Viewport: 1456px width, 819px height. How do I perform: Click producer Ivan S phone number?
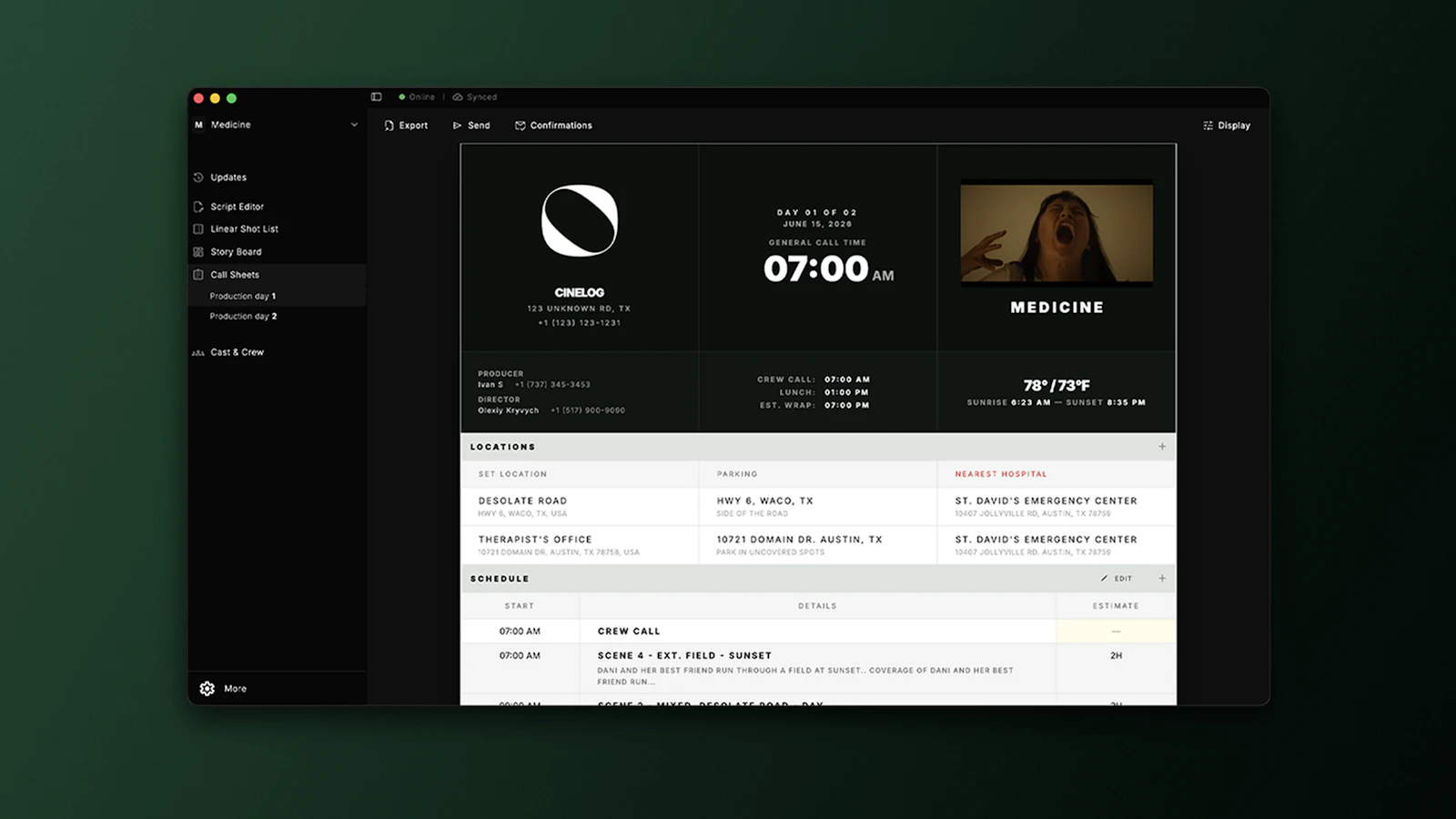point(552,385)
